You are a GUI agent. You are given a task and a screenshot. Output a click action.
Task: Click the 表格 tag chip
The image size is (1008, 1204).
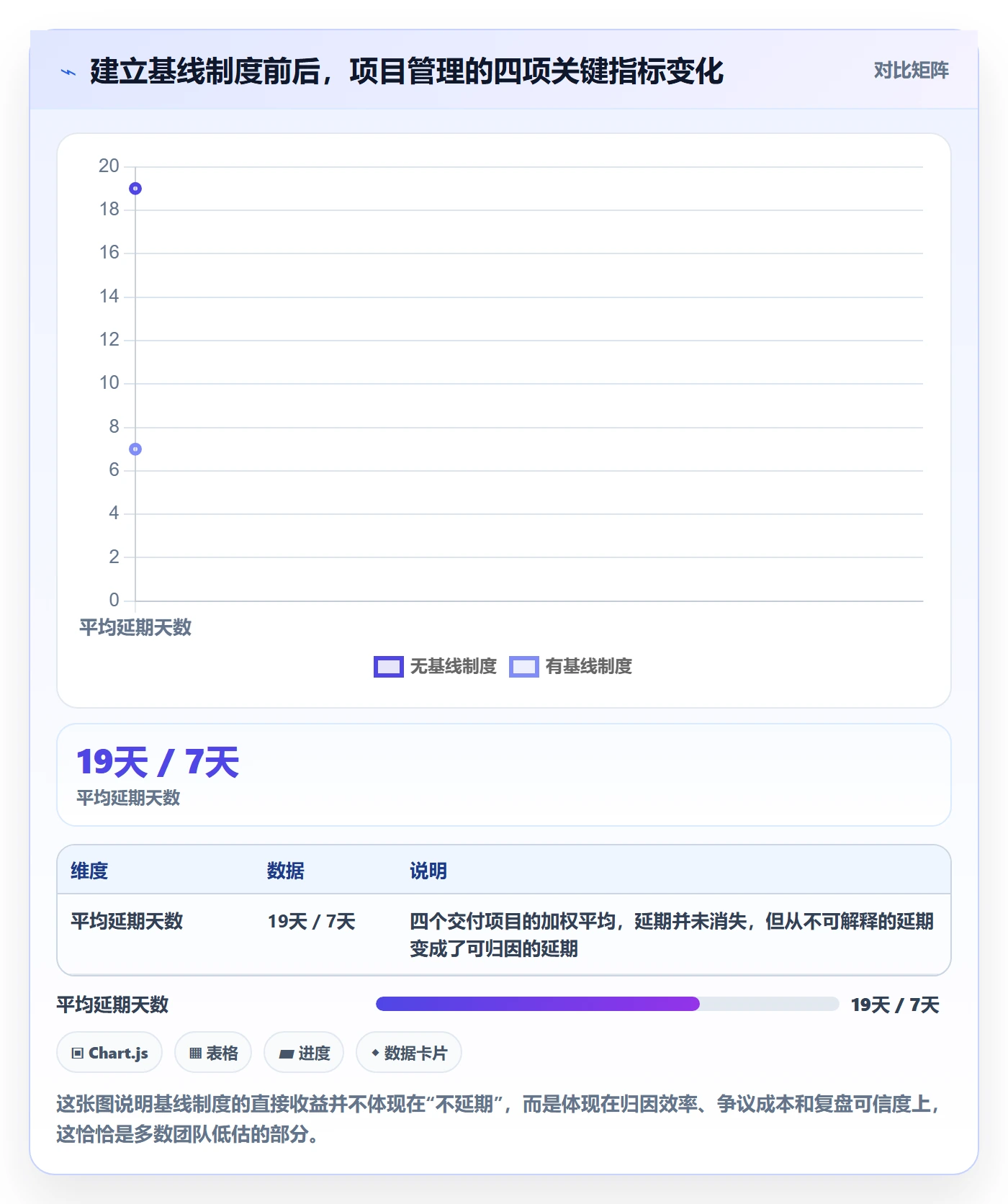pos(213,1053)
